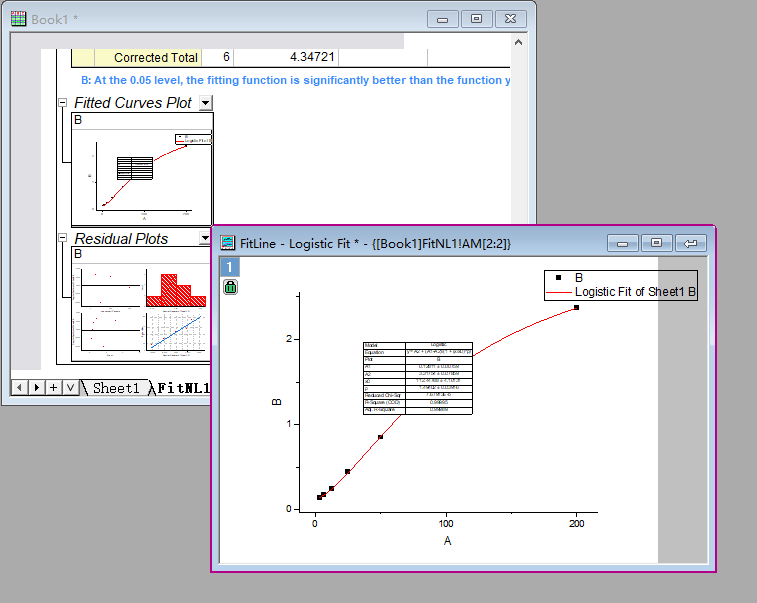Image resolution: width=757 pixels, height=603 pixels.
Task: Switch to FitNL1 sheet tab
Action: point(183,388)
